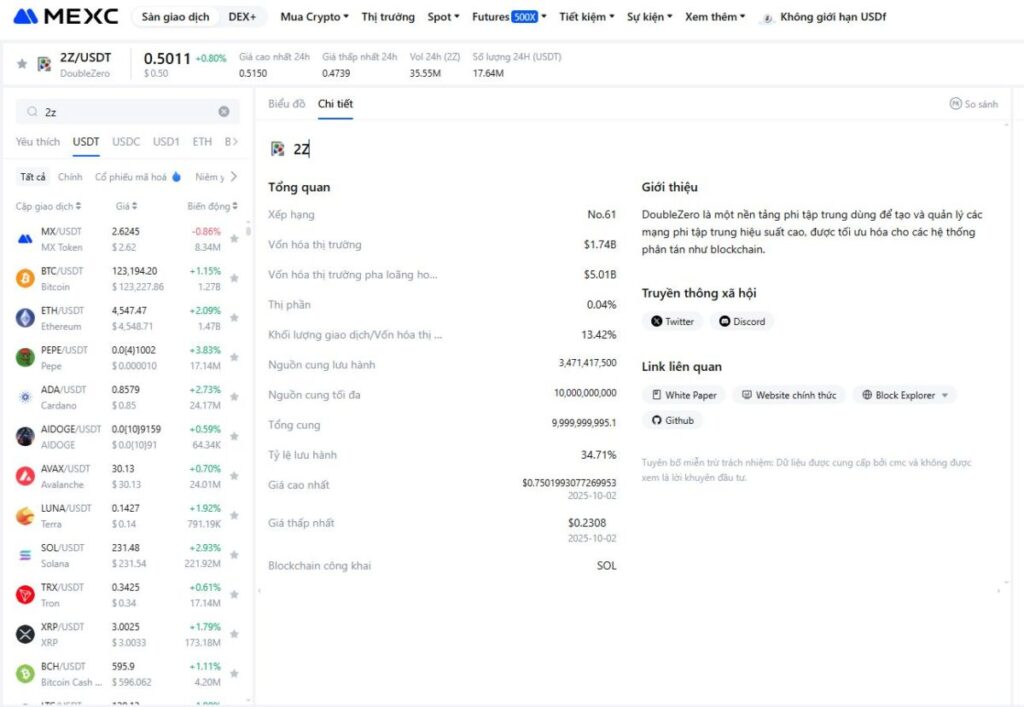Open Website chính thức link
The image size is (1024, 707).
pos(788,395)
